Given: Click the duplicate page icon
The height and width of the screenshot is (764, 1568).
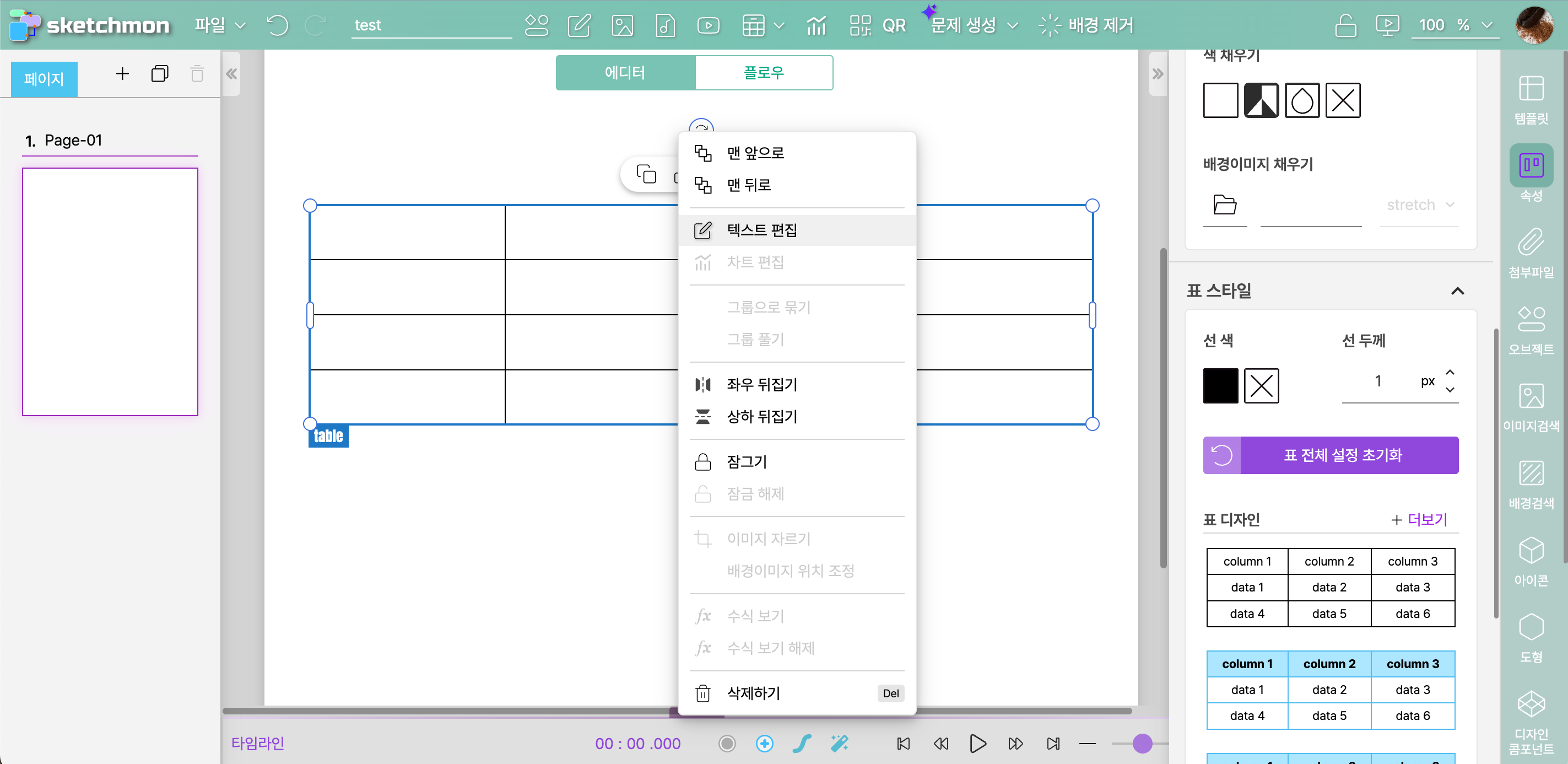Looking at the screenshot, I should coord(159,74).
